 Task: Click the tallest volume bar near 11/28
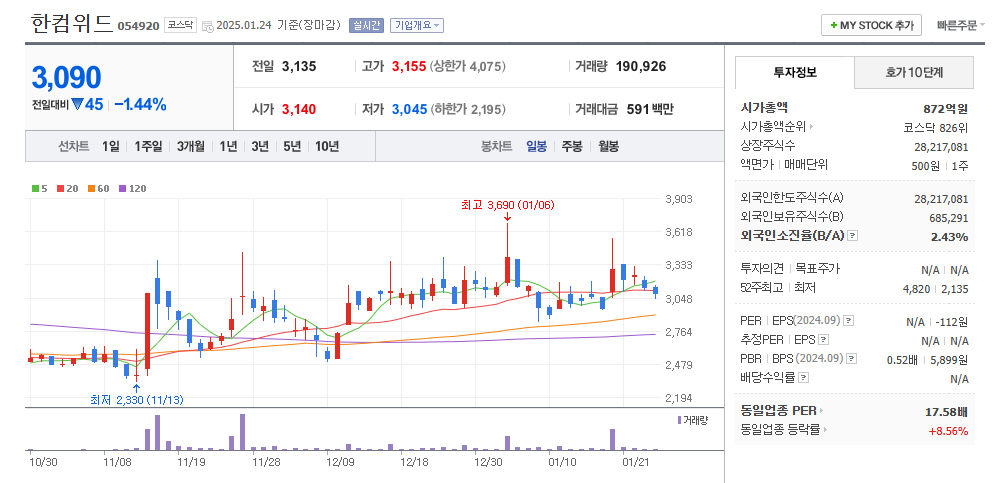(243, 432)
